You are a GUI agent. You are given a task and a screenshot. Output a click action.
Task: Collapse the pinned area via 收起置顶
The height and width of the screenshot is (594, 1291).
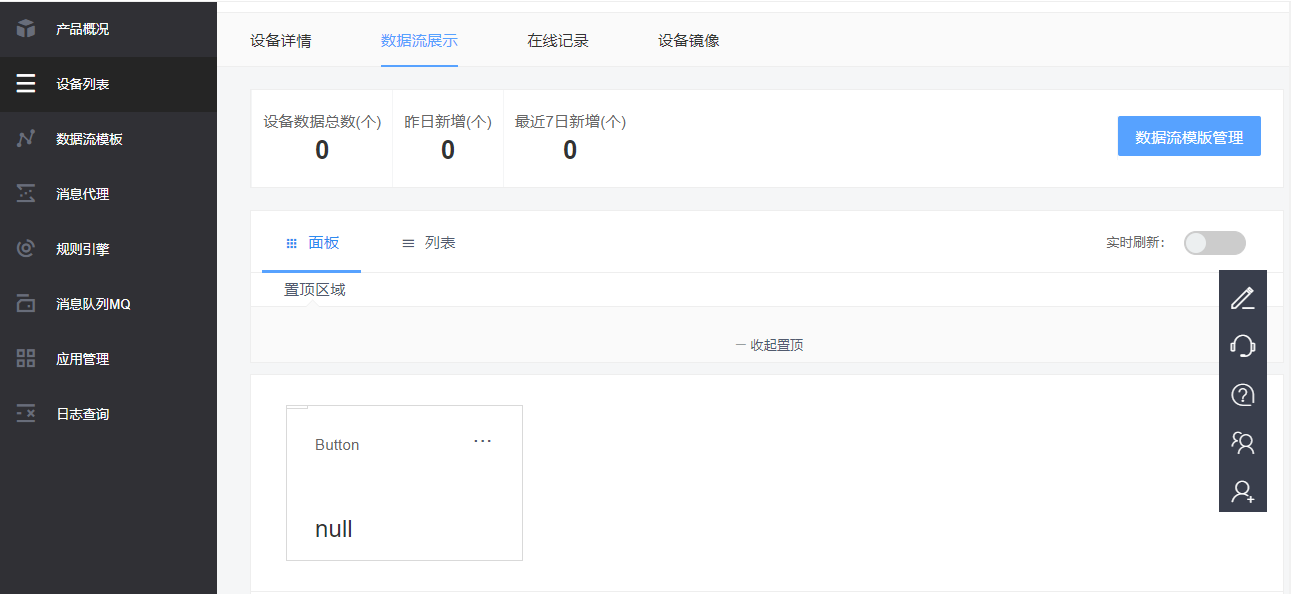click(x=769, y=345)
